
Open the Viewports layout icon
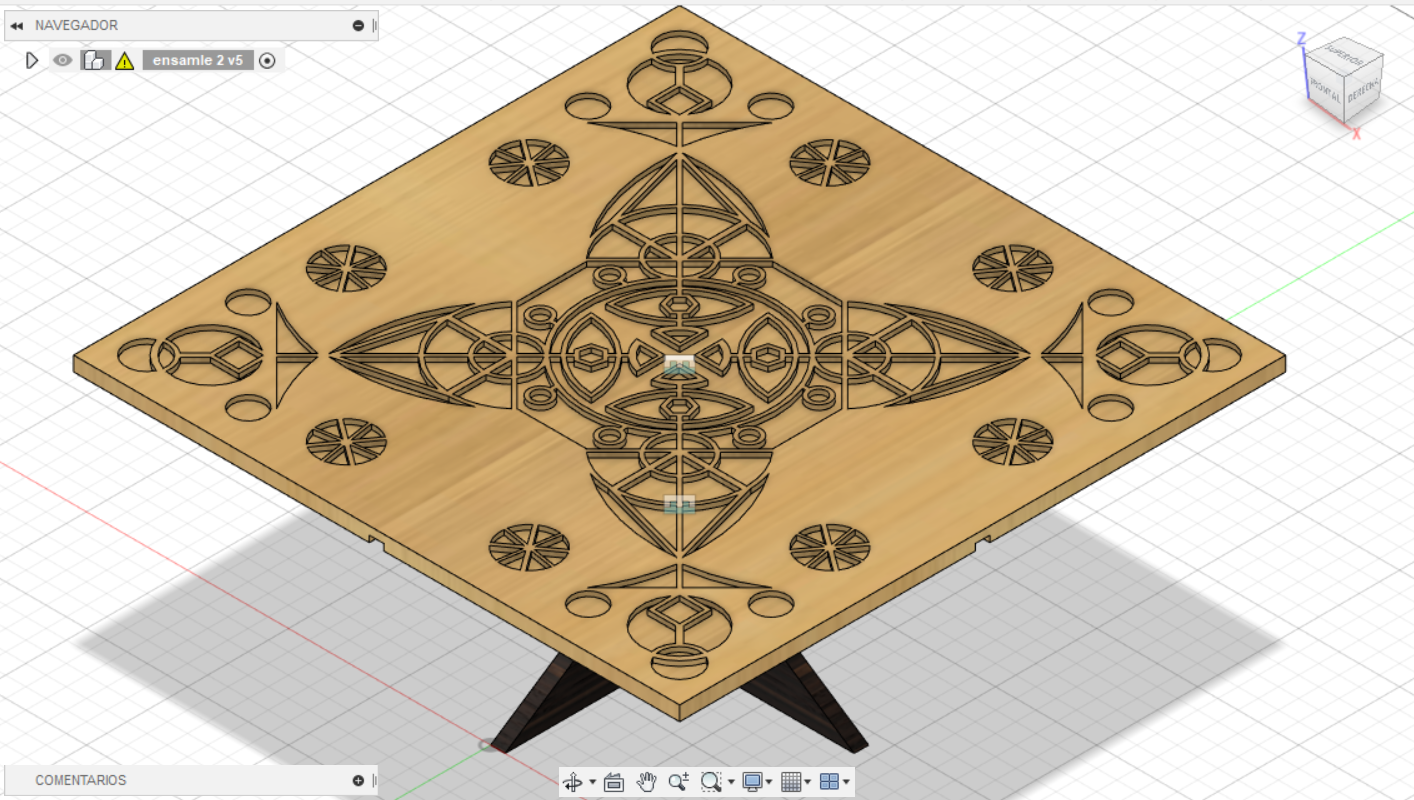pos(829,782)
